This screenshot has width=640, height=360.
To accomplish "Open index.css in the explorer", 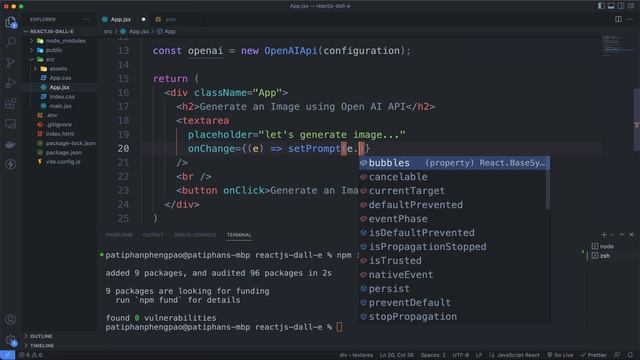I will pos(62,97).
